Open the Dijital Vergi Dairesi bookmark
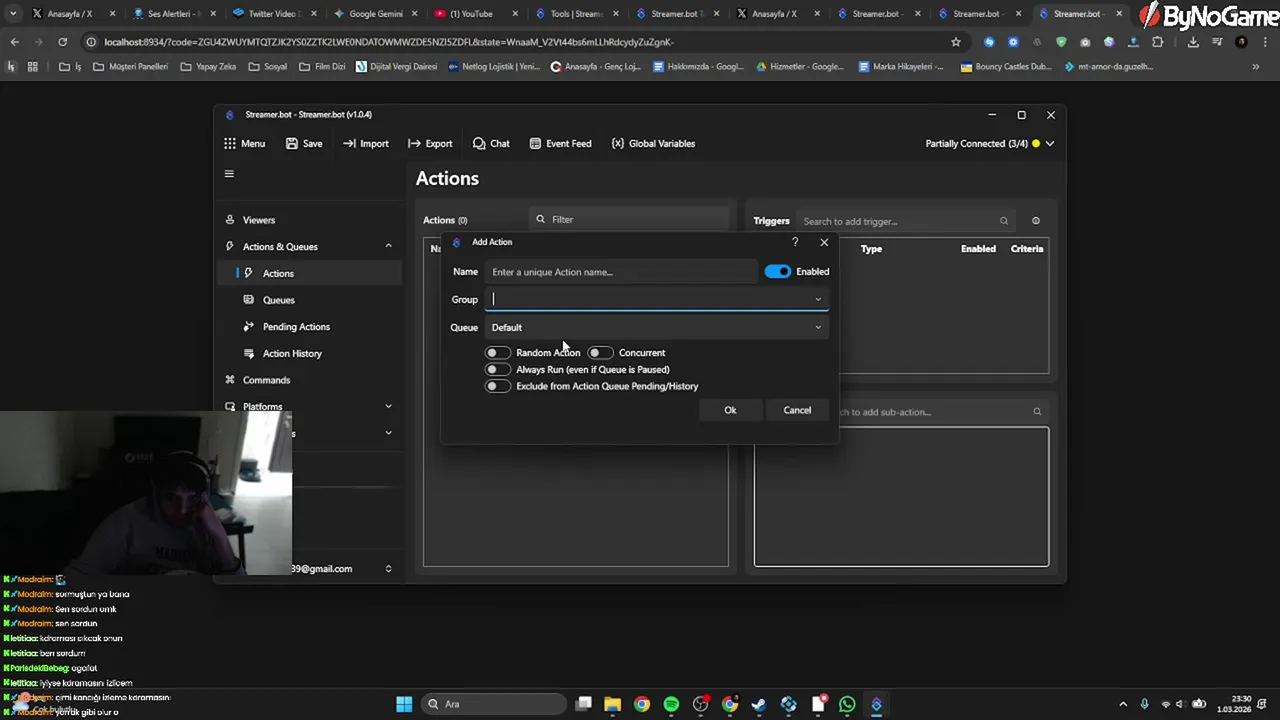This screenshot has width=1280, height=720. click(x=397, y=67)
